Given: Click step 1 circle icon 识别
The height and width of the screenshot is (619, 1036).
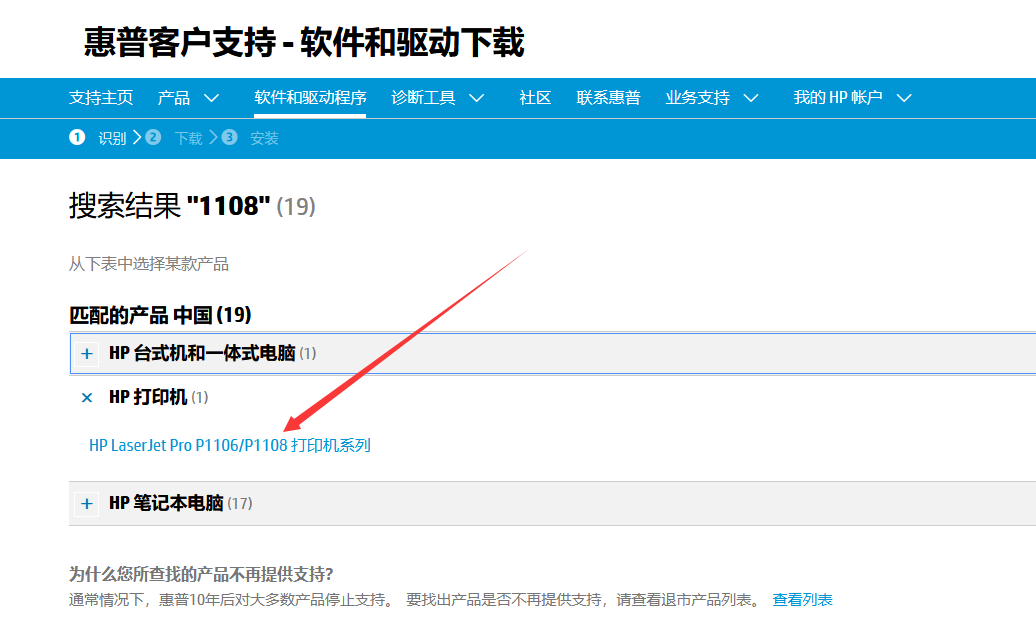Looking at the screenshot, I should click(x=77, y=137).
